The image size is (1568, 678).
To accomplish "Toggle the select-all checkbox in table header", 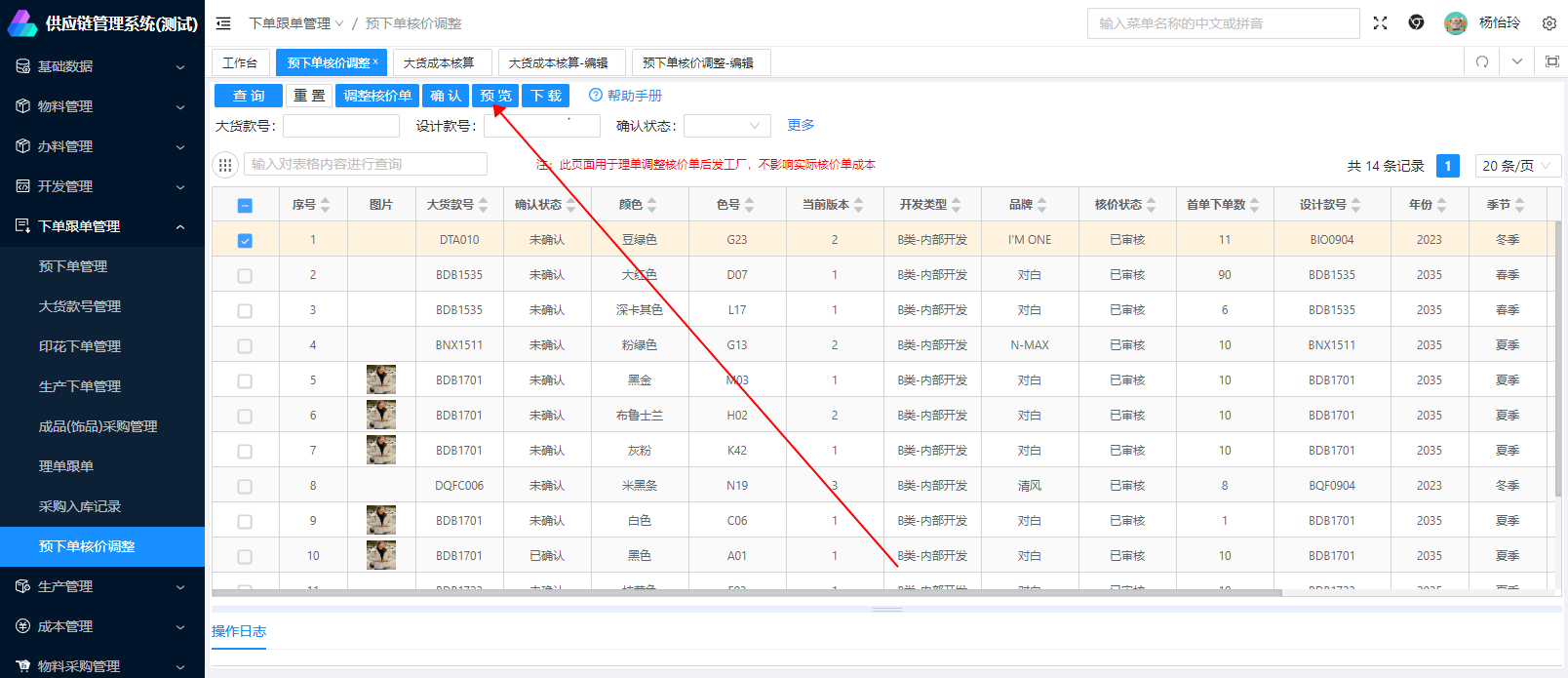I will coord(245,205).
